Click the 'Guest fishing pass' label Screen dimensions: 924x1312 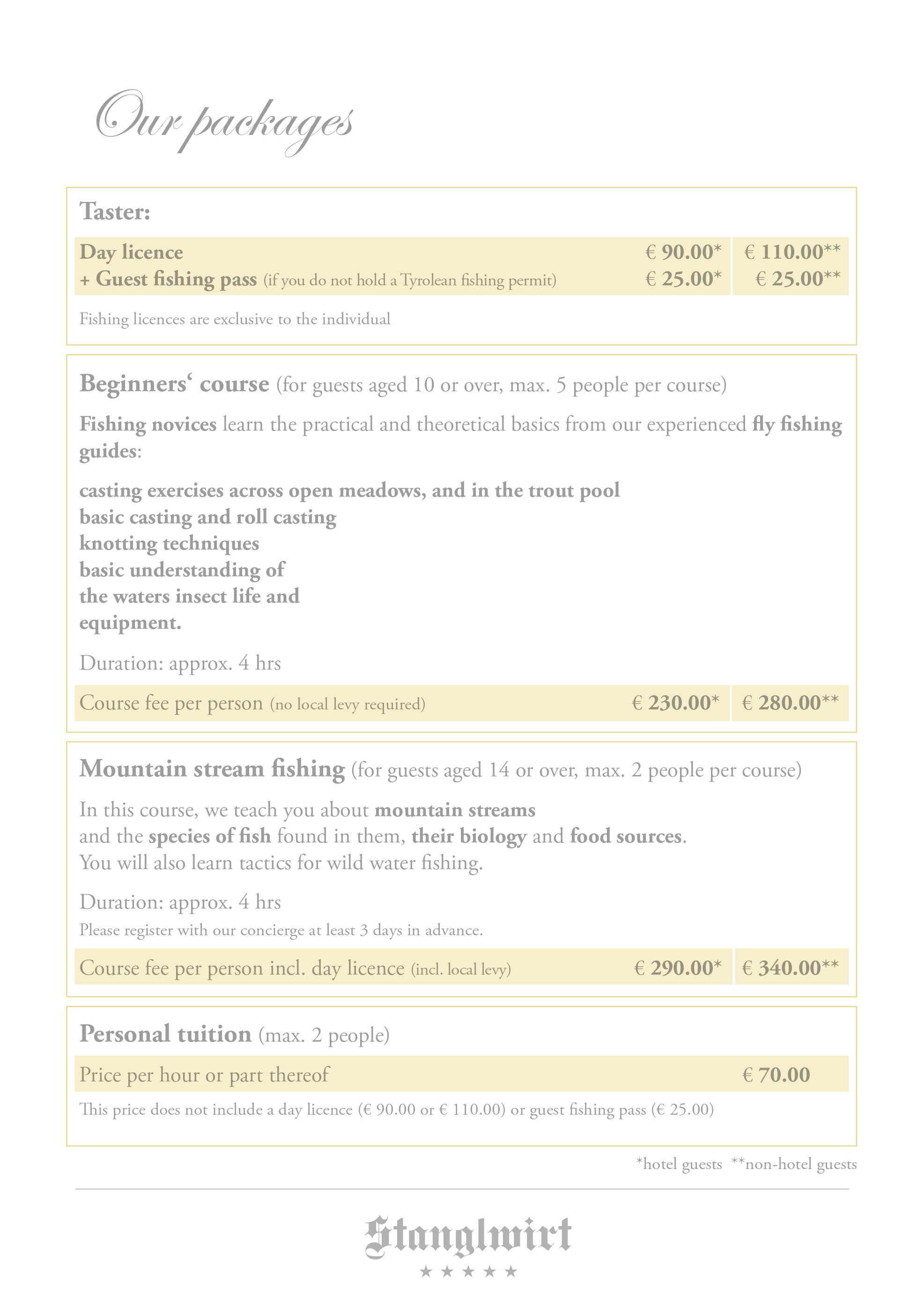tap(176, 279)
